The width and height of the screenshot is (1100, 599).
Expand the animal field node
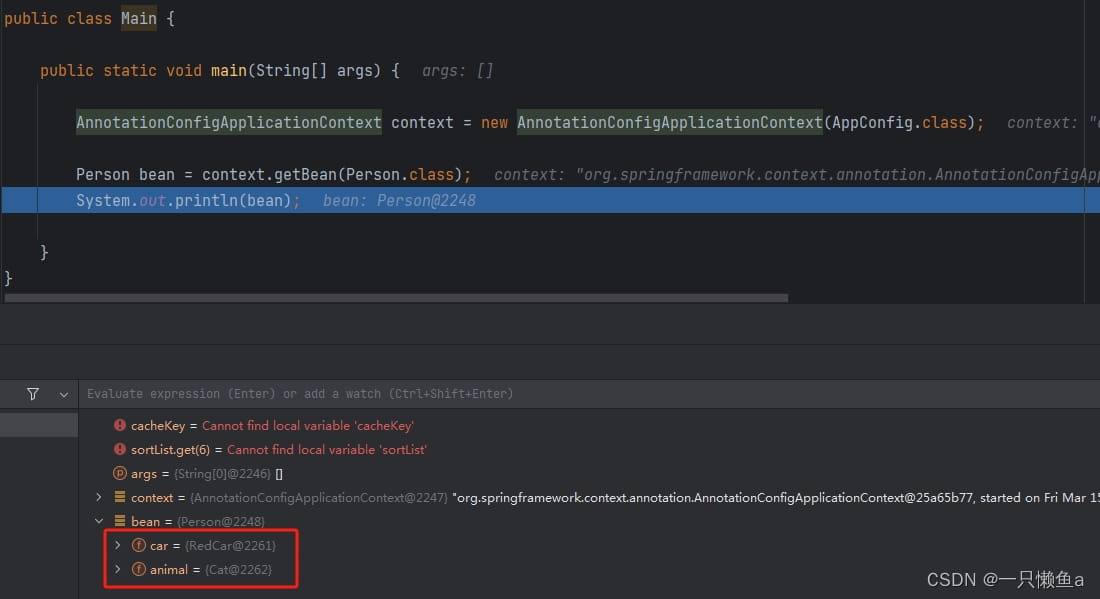click(x=118, y=569)
